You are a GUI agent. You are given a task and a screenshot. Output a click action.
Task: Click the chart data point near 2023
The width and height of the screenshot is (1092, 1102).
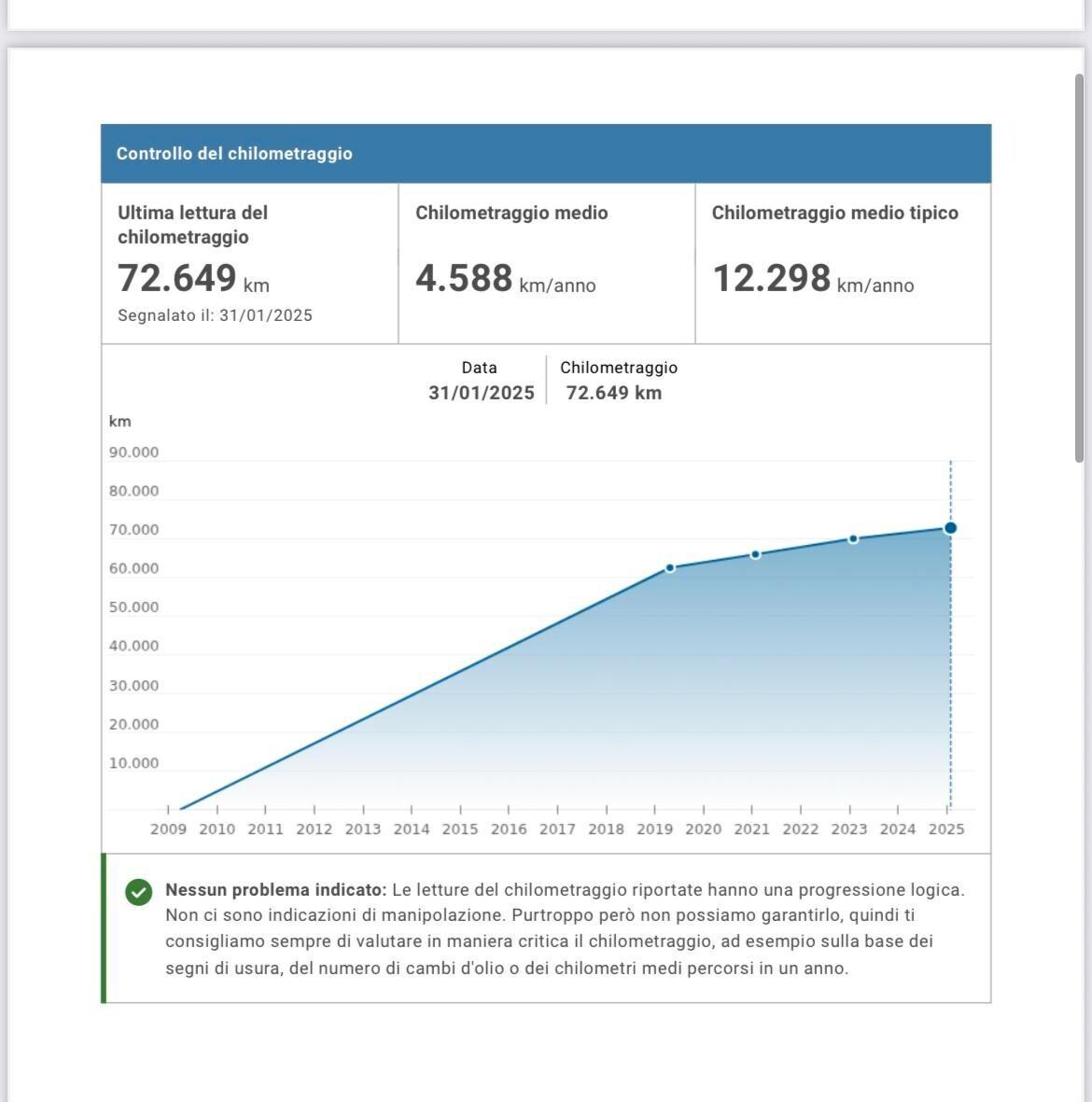tap(853, 539)
